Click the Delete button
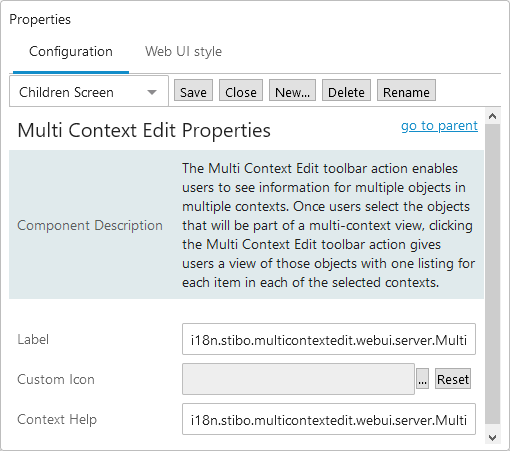Image resolution: width=510 pixels, height=451 pixels. tap(346, 90)
